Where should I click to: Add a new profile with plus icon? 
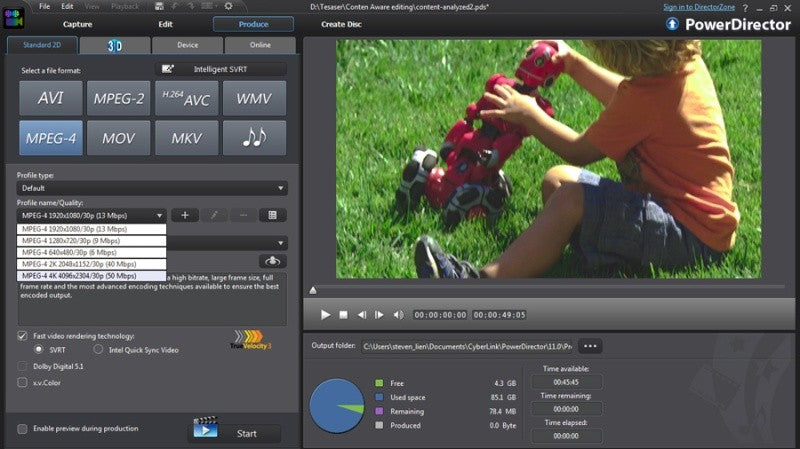coord(185,215)
